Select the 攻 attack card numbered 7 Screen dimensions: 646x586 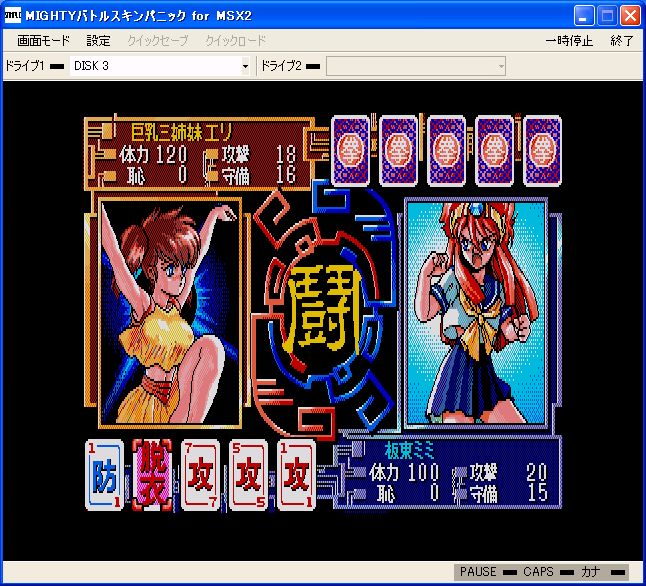pos(200,475)
